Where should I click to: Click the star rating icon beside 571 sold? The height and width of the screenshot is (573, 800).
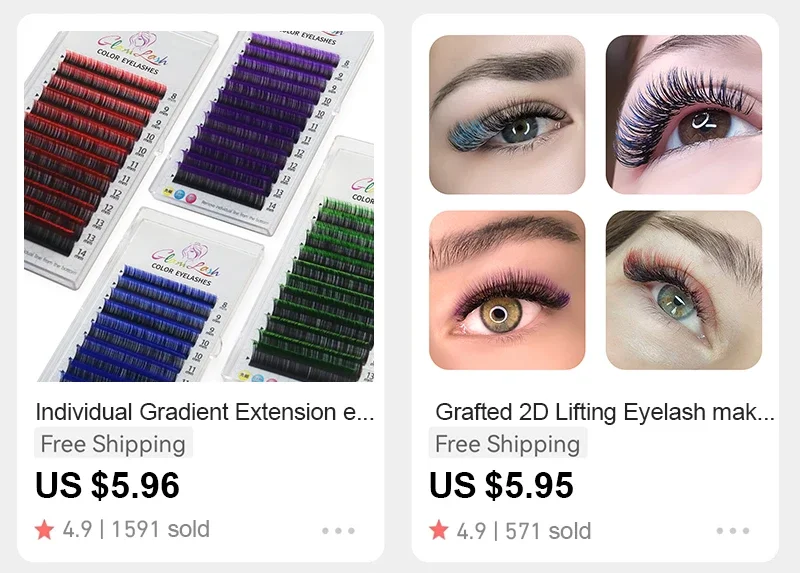point(439,530)
